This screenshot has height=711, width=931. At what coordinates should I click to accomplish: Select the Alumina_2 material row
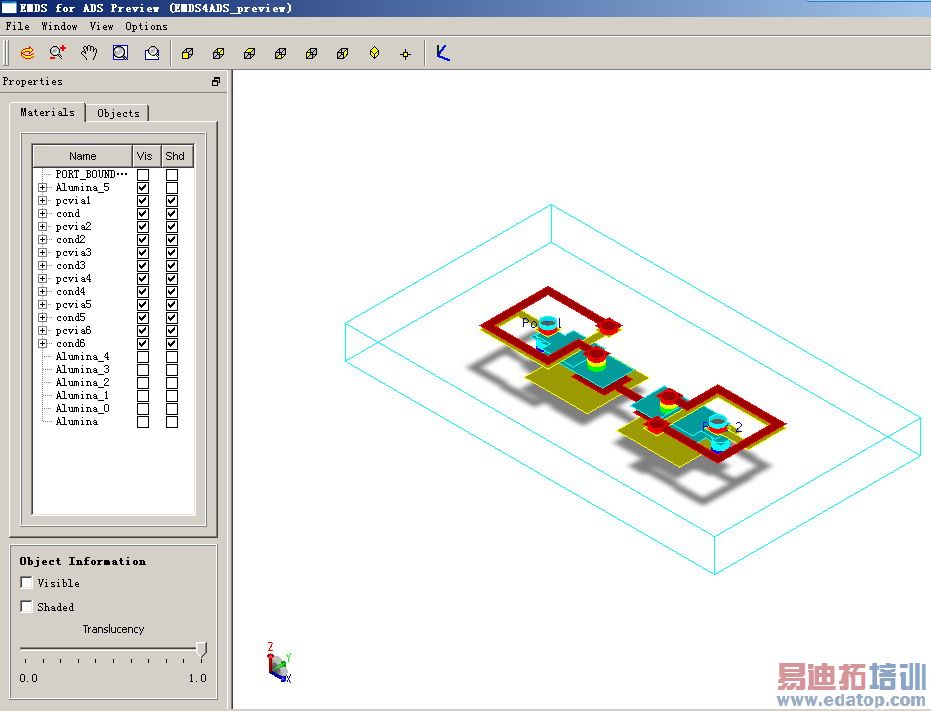tap(83, 383)
